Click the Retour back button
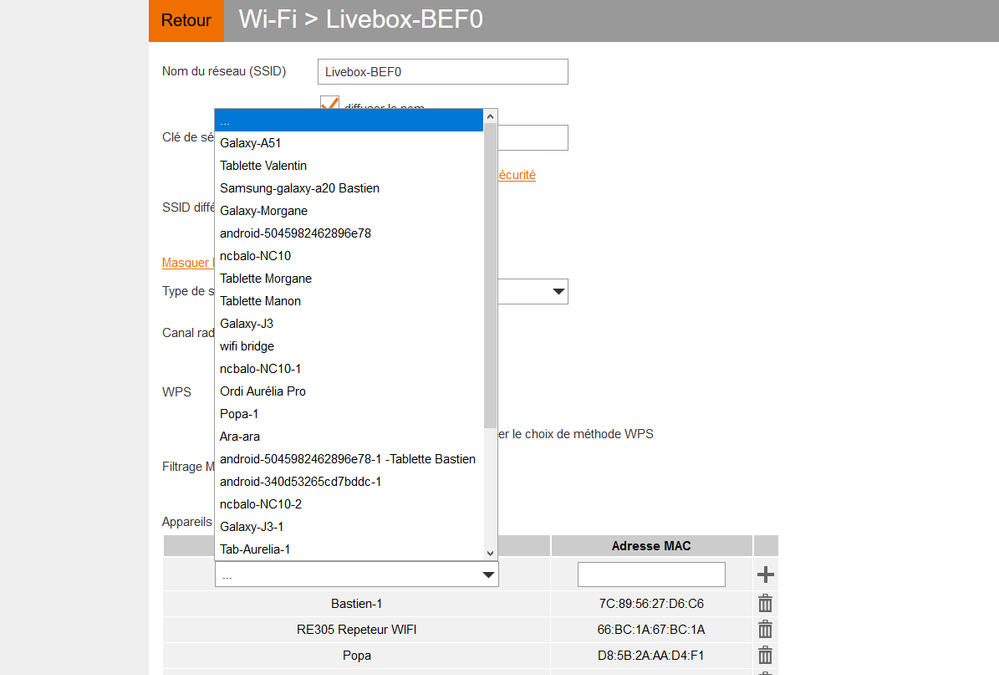The height and width of the screenshot is (675, 999). (186, 20)
